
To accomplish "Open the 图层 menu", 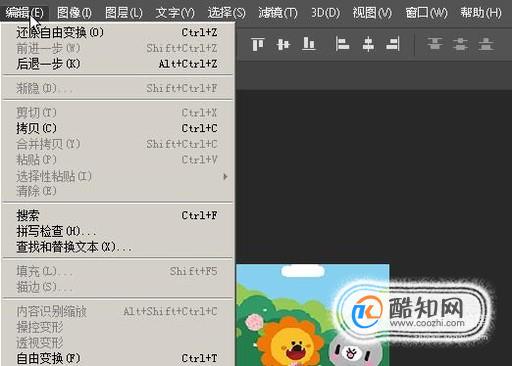I will point(124,13).
